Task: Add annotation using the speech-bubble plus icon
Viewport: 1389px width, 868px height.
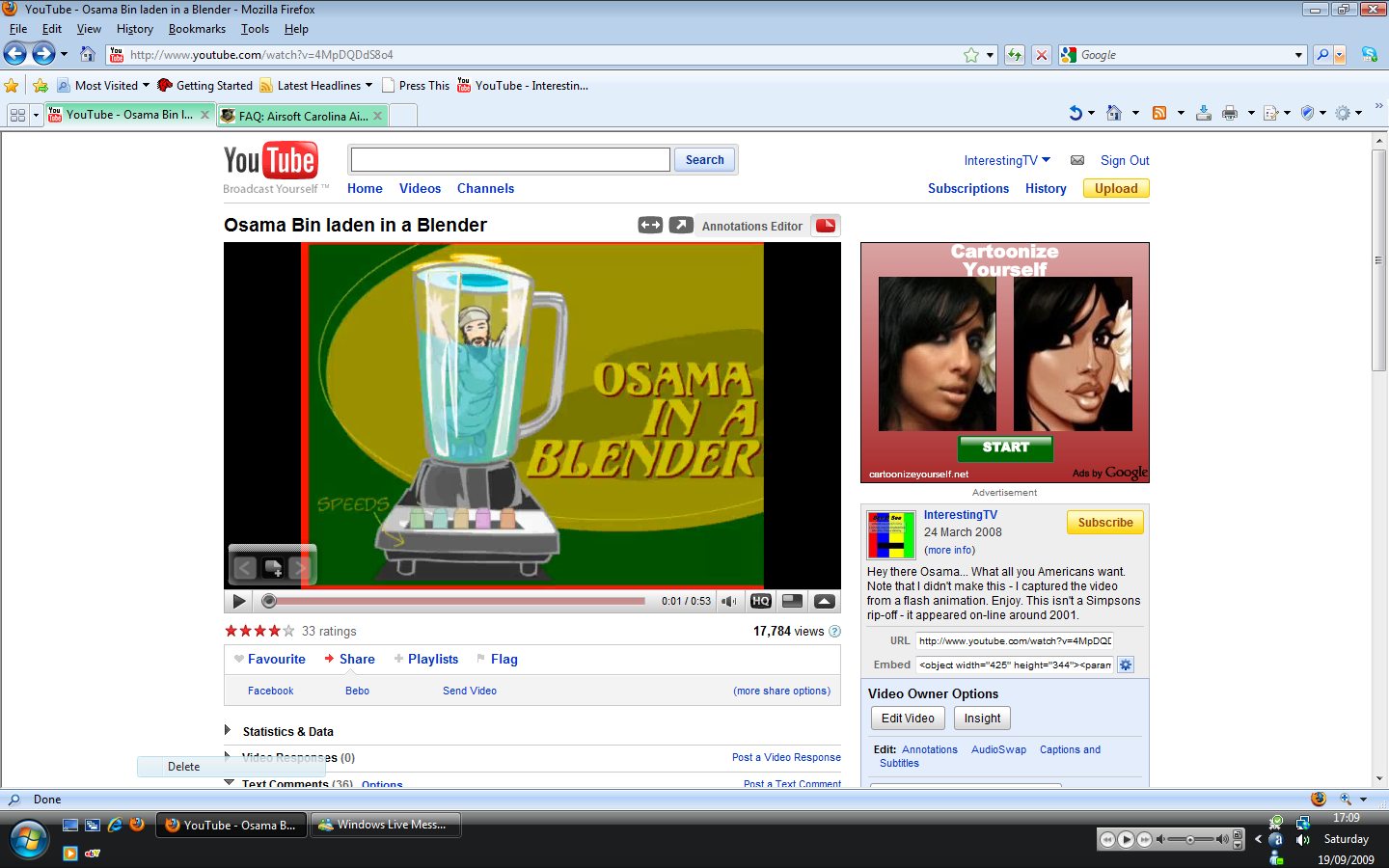Action: (273, 568)
